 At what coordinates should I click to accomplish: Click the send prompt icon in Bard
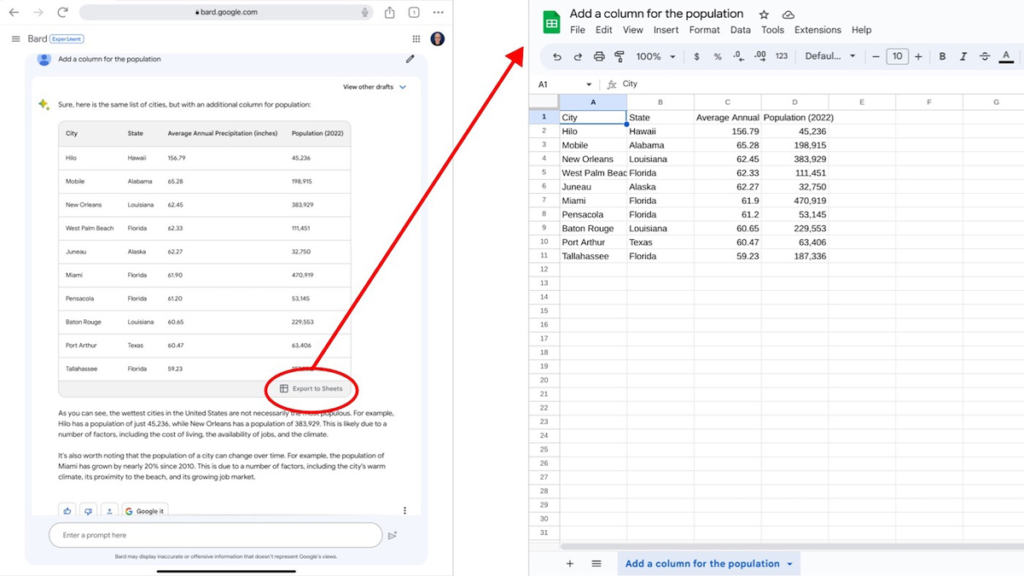point(392,535)
